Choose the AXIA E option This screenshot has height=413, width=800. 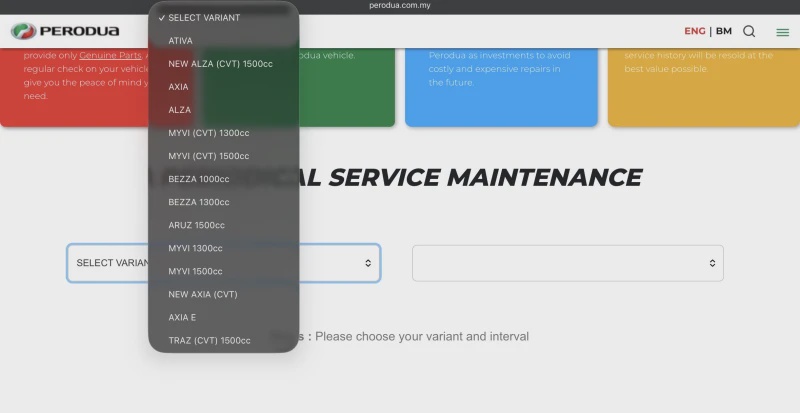[x=223, y=317]
